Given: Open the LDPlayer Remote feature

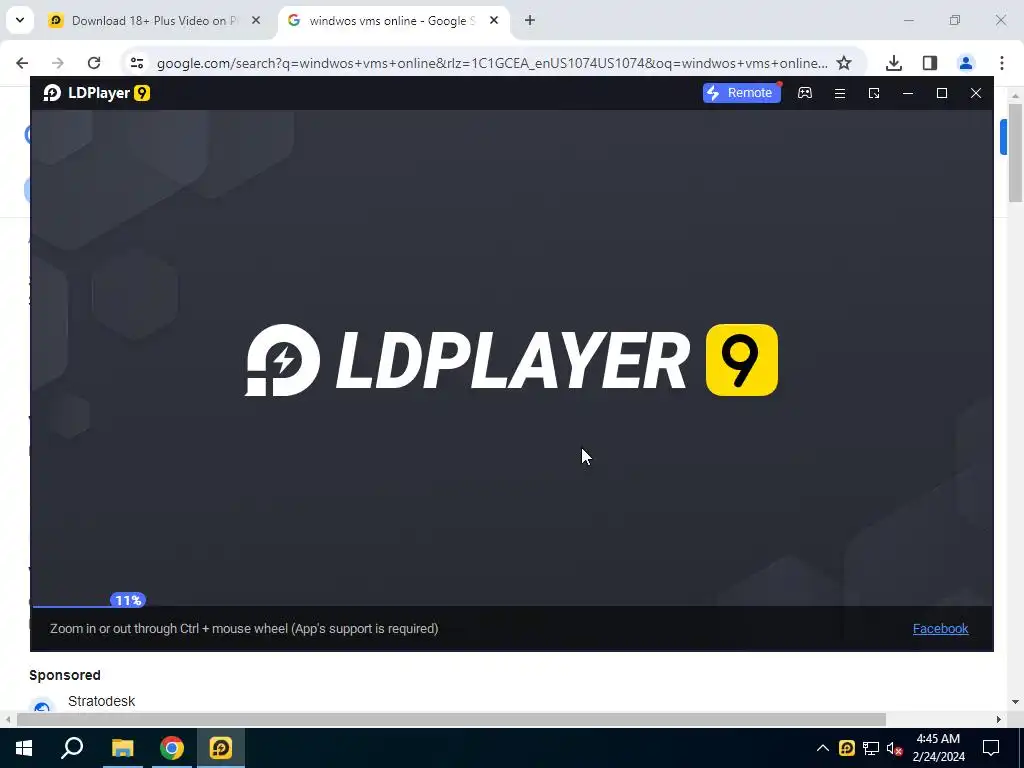Looking at the screenshot, I should (x=741, y=93).
